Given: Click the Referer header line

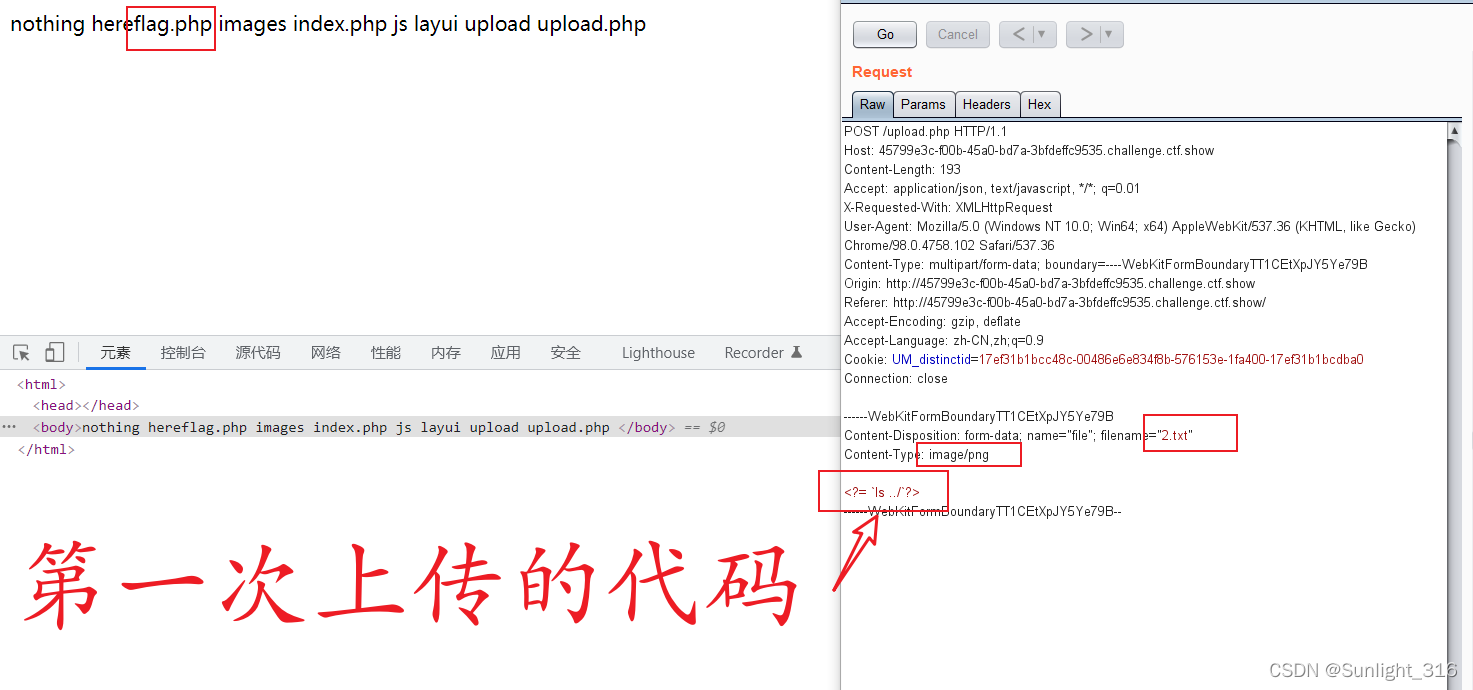Looking at the screenshot, I should click(x=1055, y=302).
